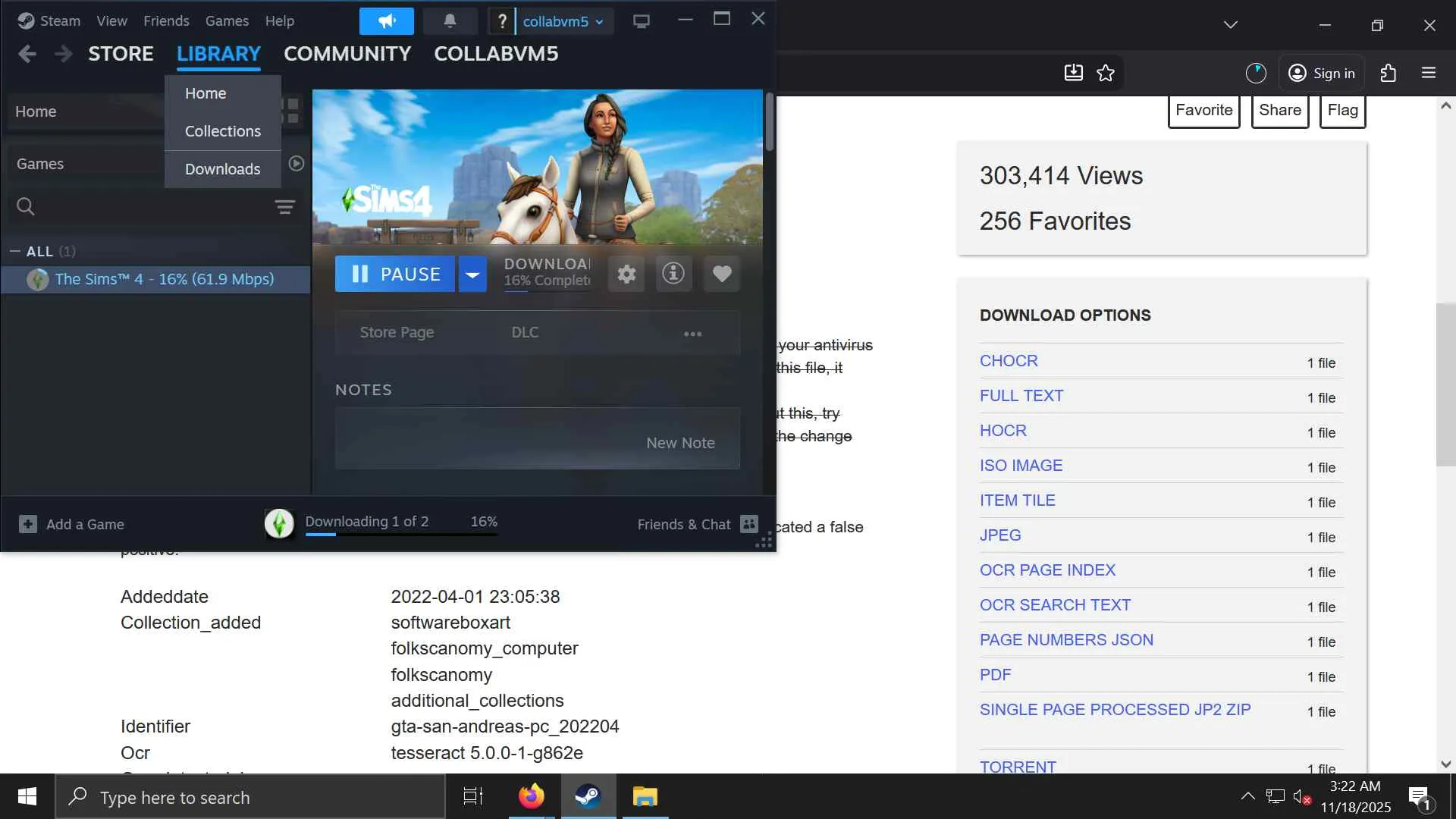
Task: Pause The Sims 4 download
Action: pos(395,274)
